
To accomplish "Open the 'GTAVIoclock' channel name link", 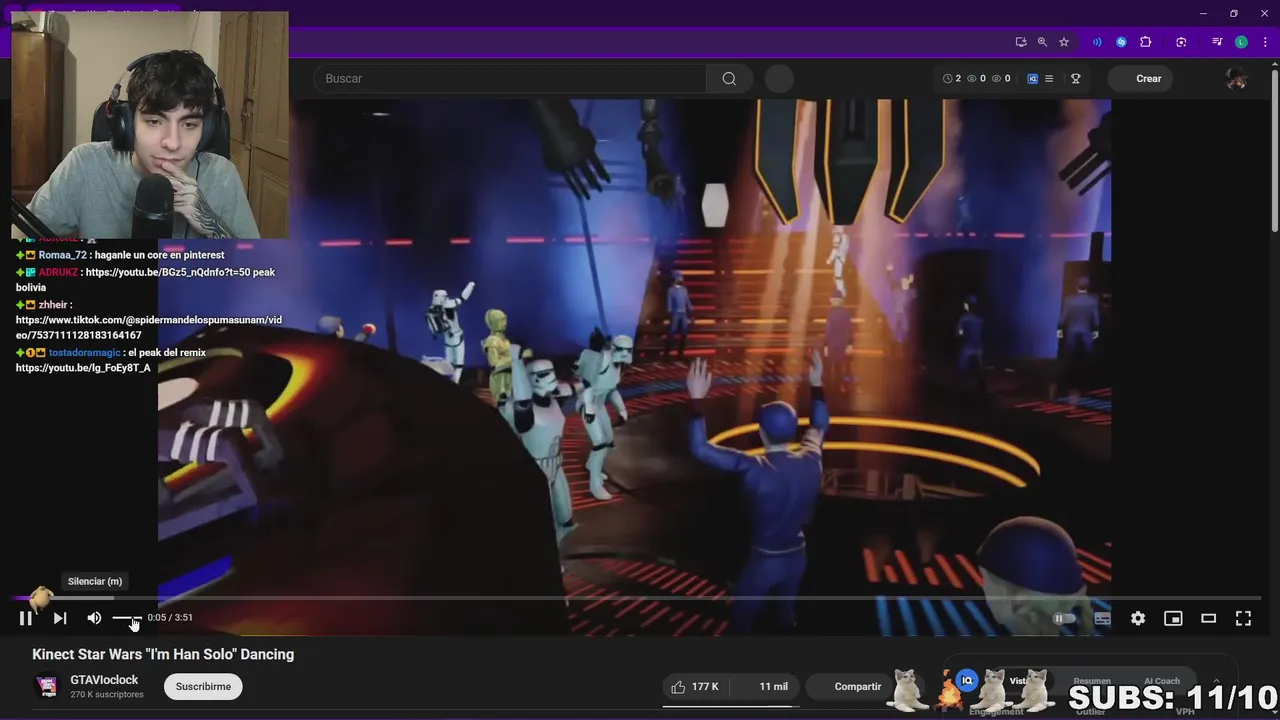I will tap(104, 680).
